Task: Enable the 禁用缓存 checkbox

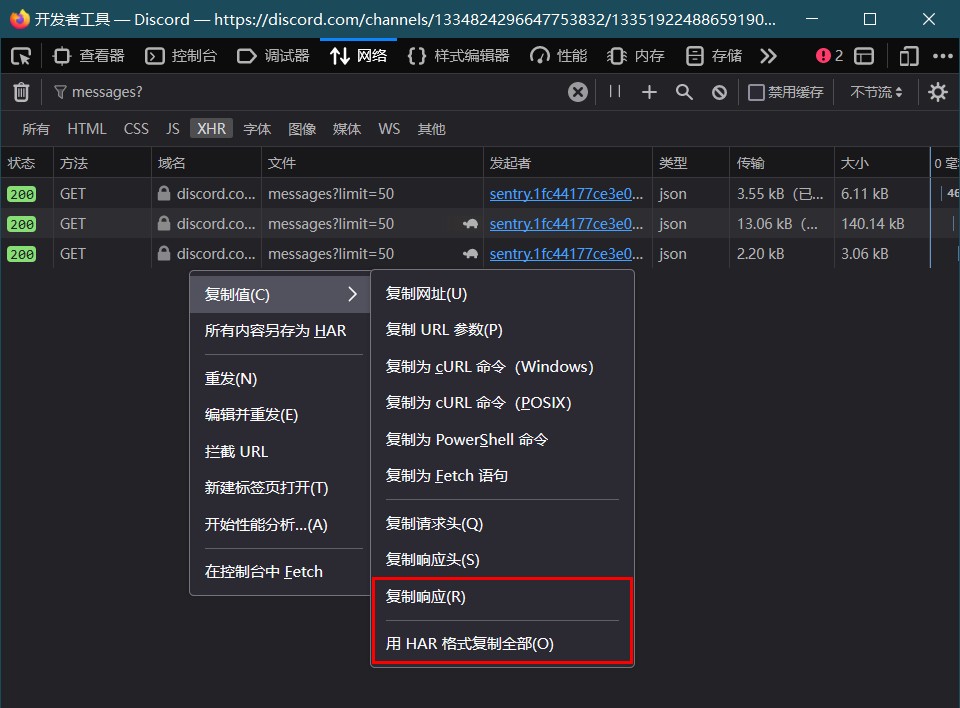Action: click(757, 92)
